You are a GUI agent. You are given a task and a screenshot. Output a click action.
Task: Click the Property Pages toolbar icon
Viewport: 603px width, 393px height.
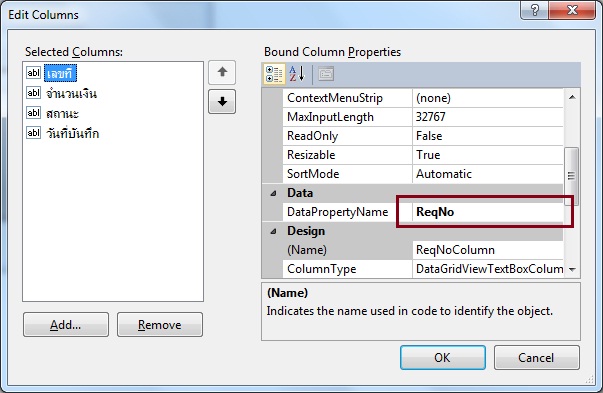point(326,74)
